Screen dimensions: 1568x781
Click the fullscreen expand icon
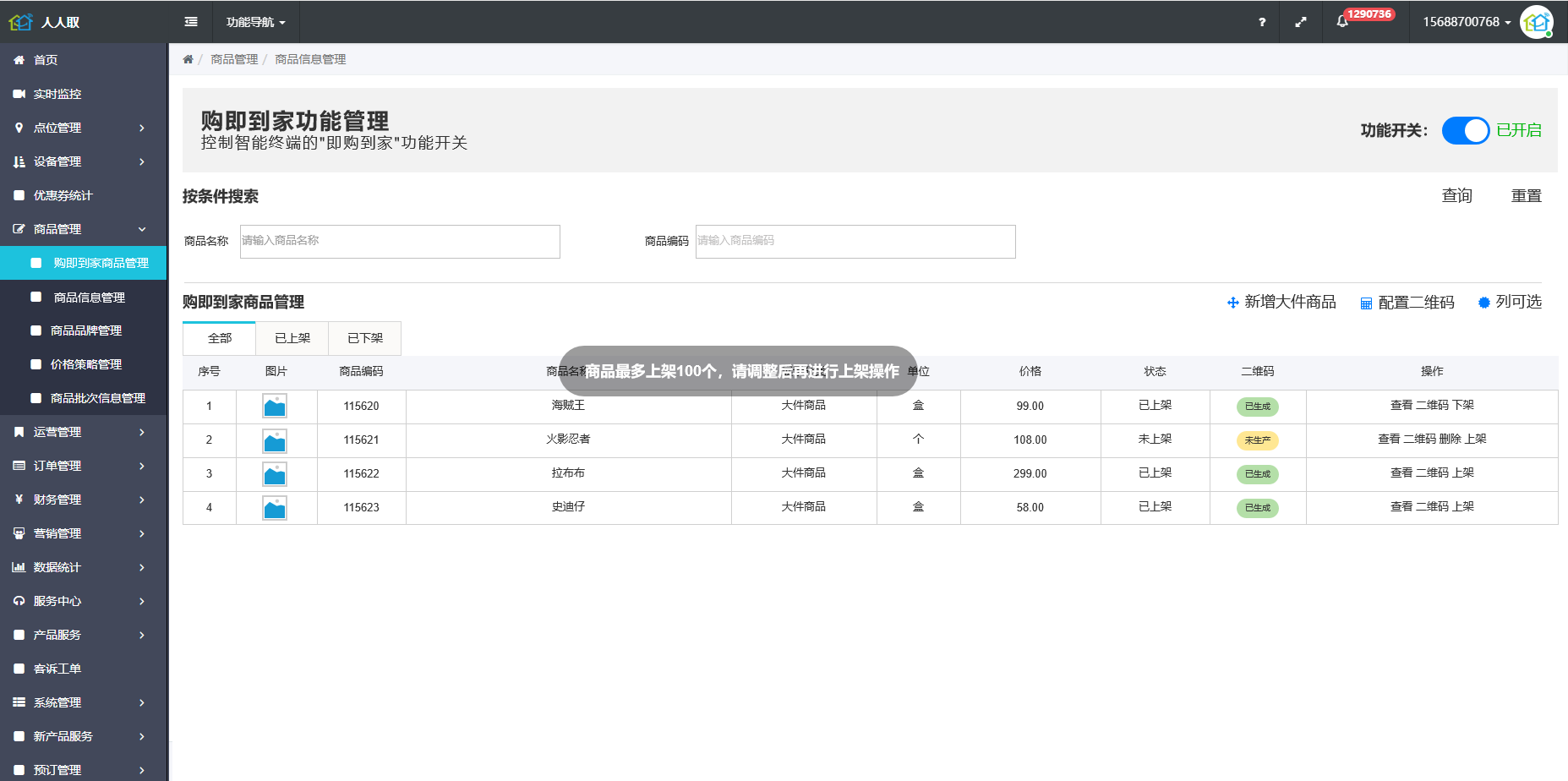[1301, 22]
